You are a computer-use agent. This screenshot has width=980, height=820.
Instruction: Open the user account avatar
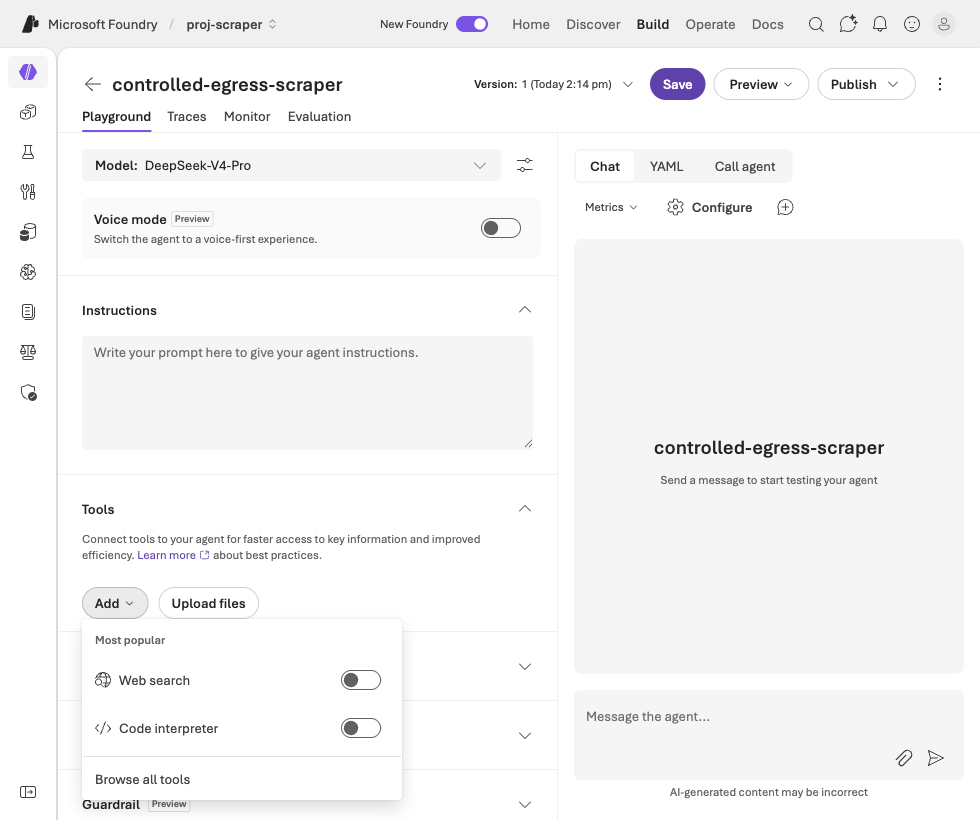[x=944, y=24]
